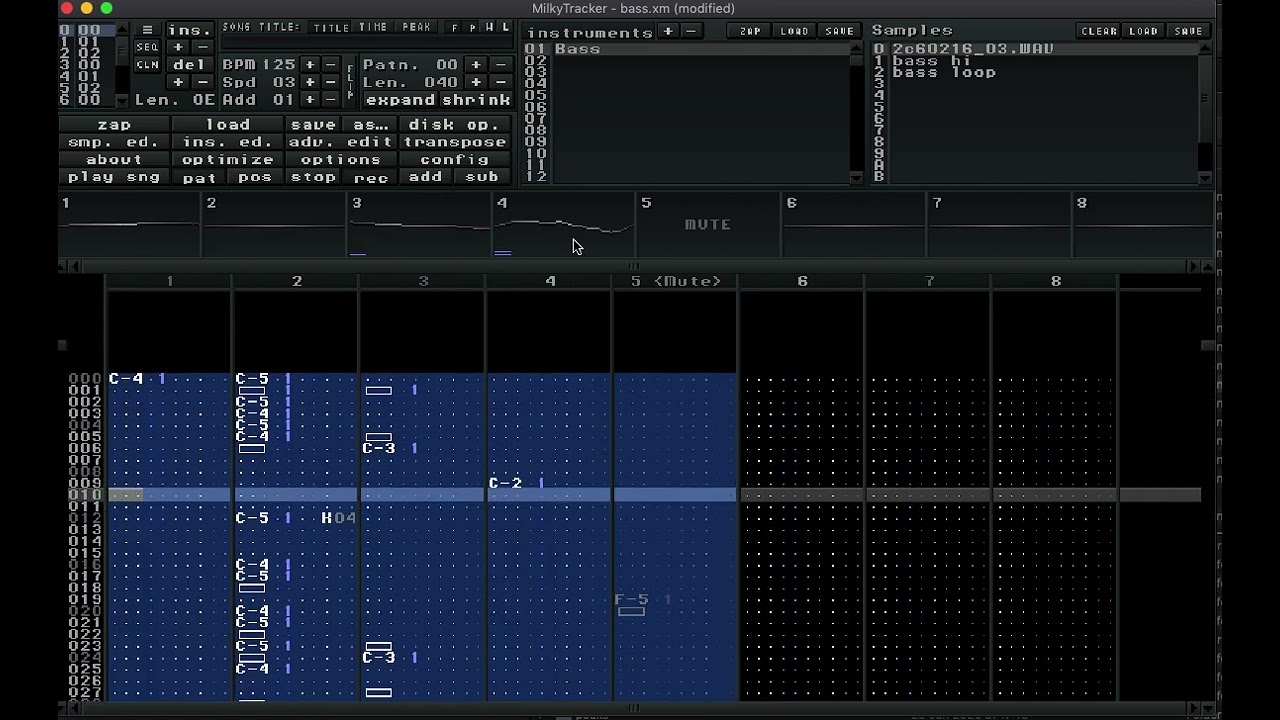
Task: Click the add channels button
Action: click(425, 177)
